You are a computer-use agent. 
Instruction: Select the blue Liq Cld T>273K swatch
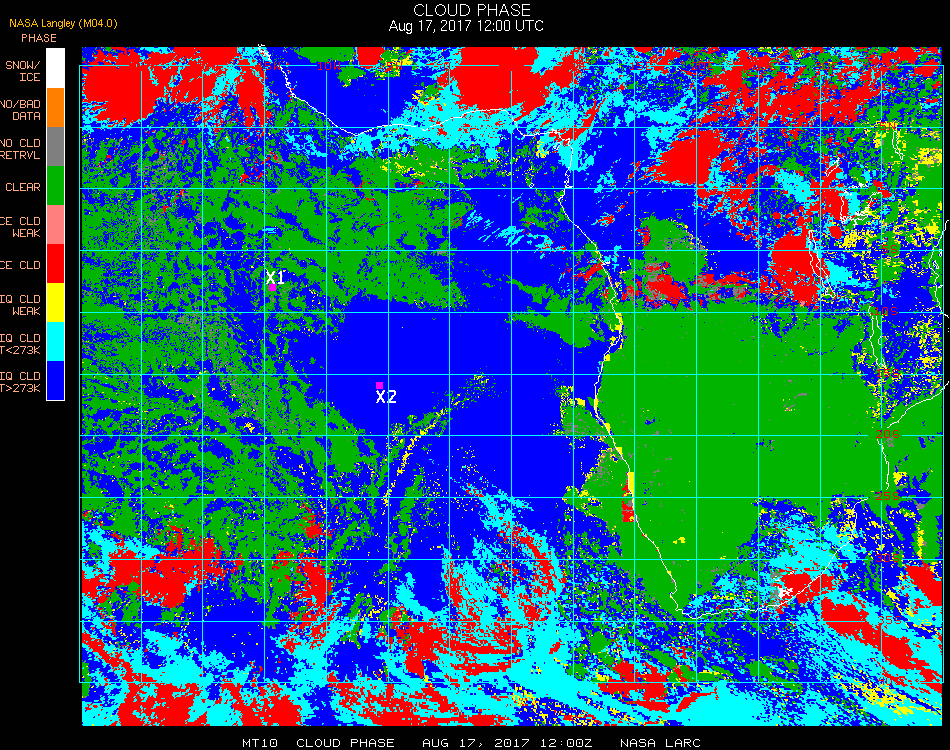coord(55,380)
